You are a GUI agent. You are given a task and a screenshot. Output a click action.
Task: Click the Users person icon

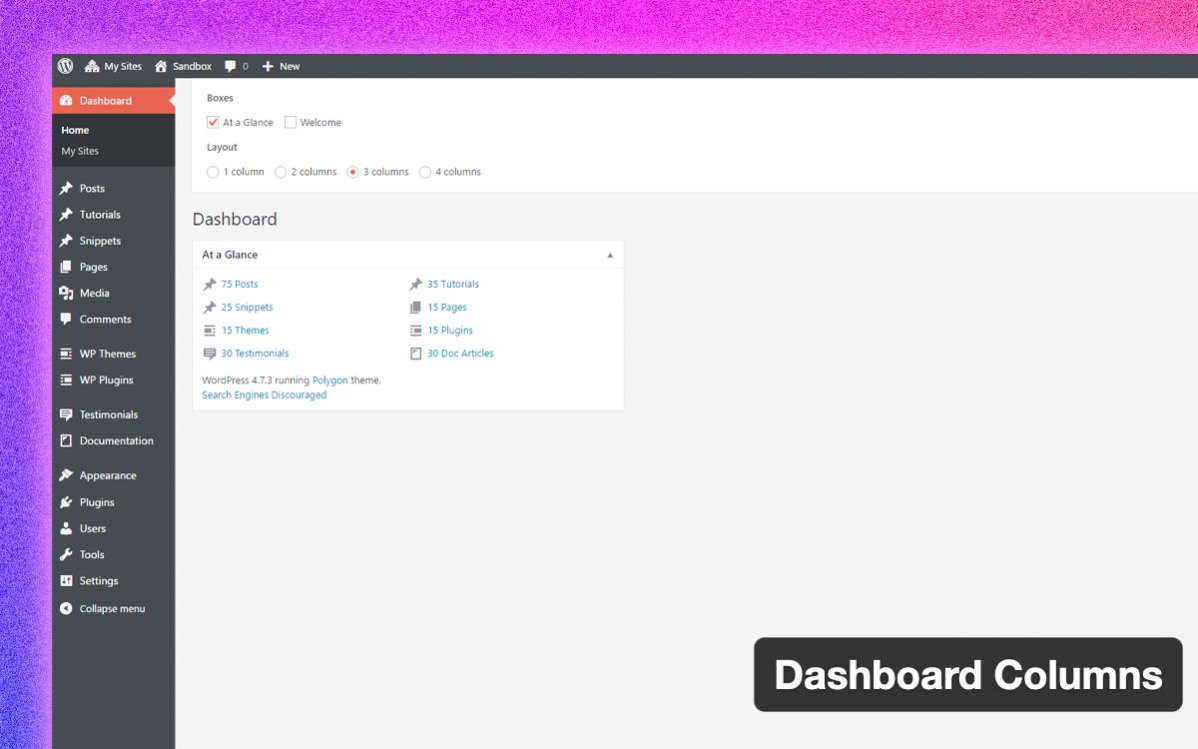[x=66, y=528]
